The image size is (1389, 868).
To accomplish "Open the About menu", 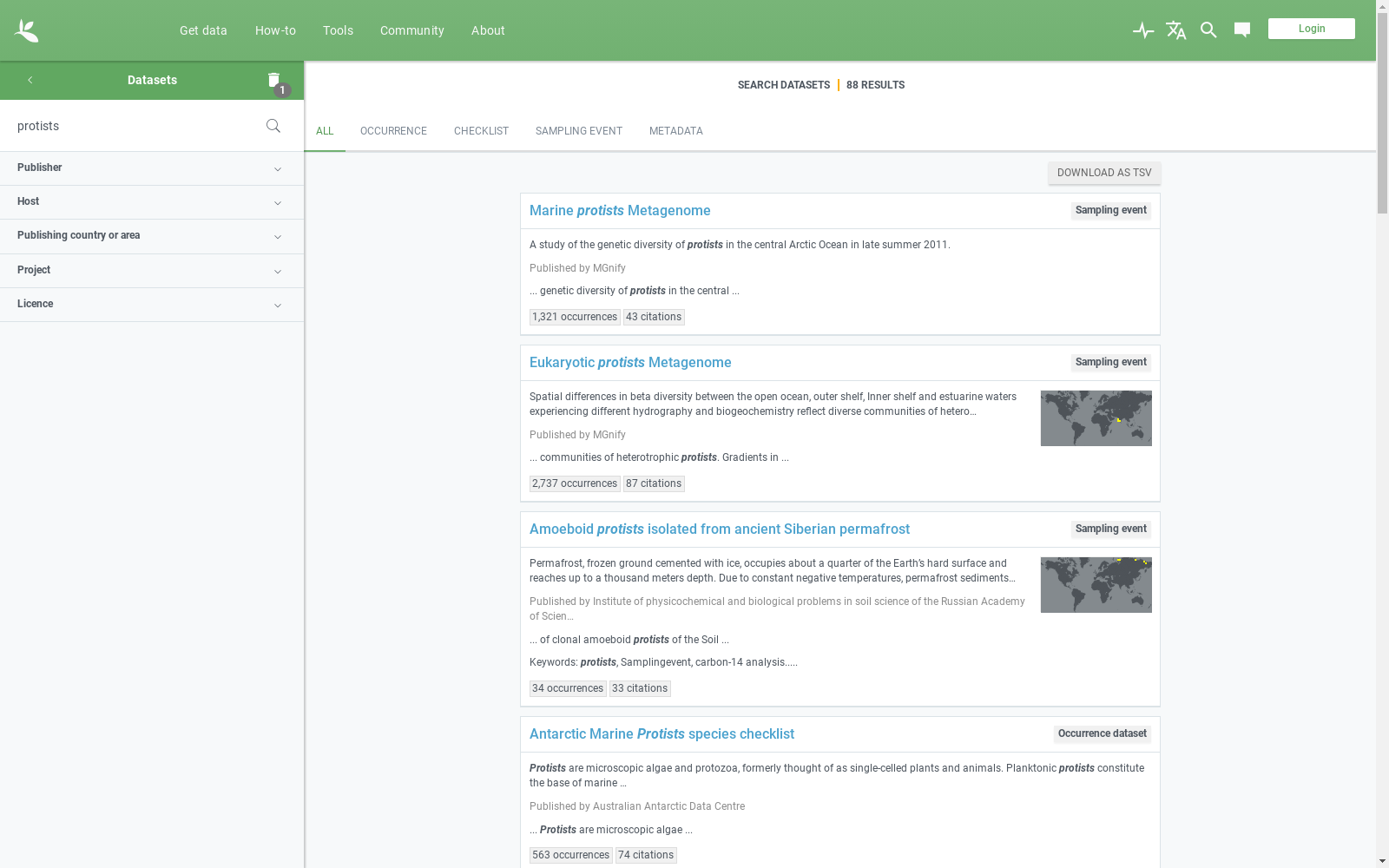I will (x=488, y=30).
